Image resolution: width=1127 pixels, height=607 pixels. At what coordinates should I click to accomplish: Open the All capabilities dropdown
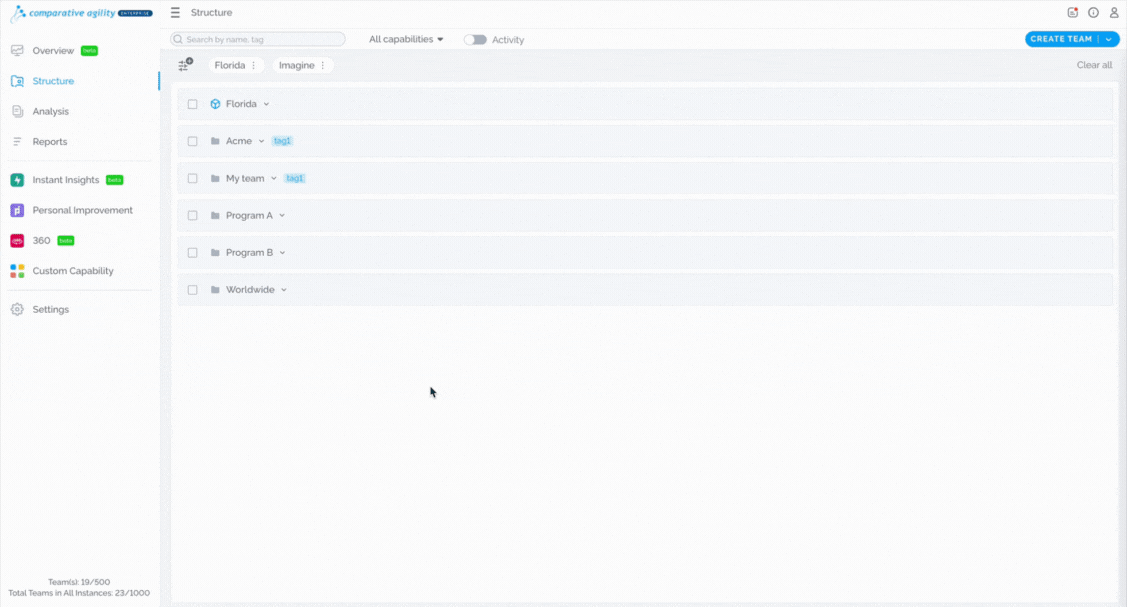(406, 40)
